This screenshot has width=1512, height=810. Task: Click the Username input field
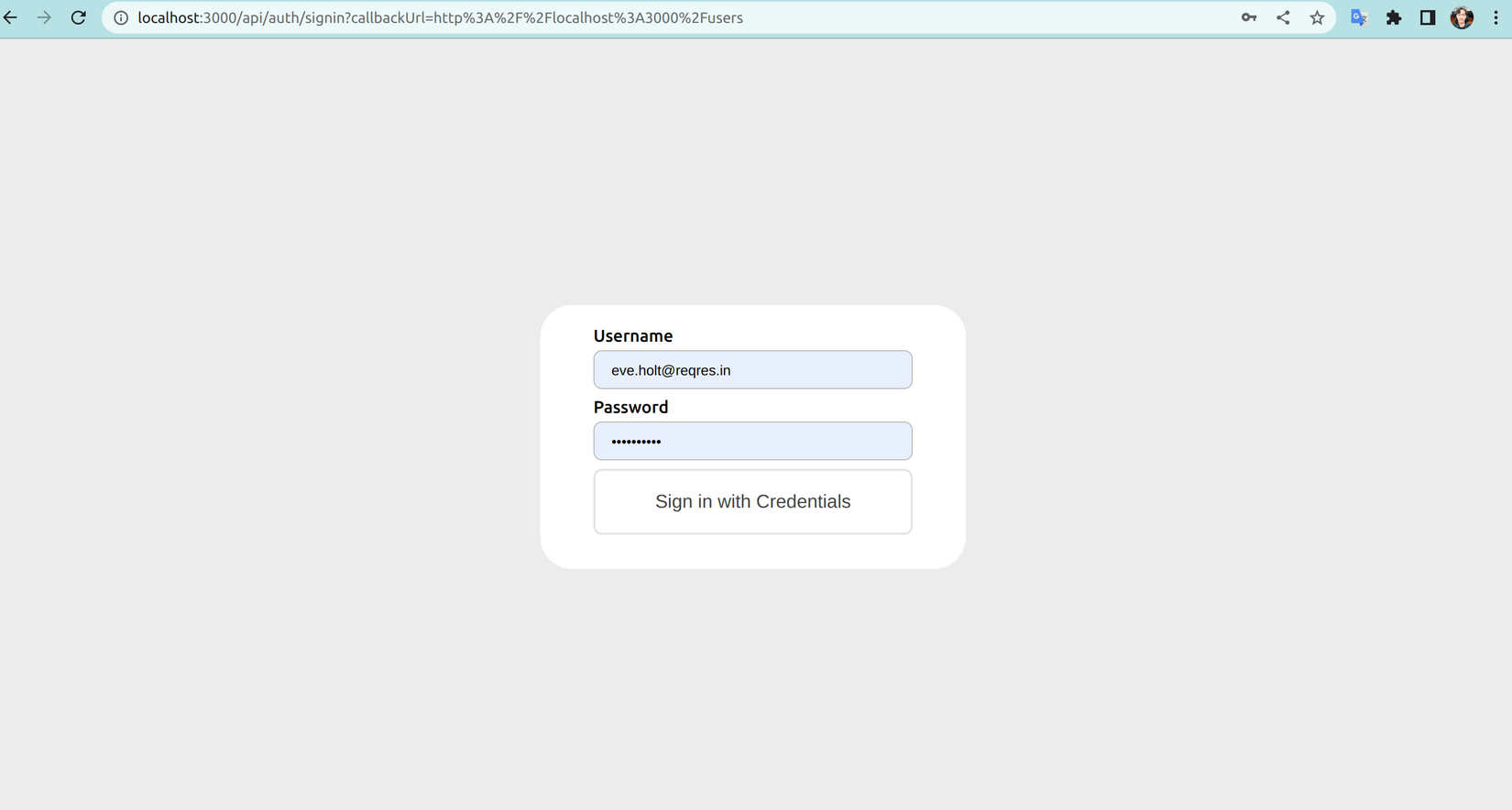point(752,370)
